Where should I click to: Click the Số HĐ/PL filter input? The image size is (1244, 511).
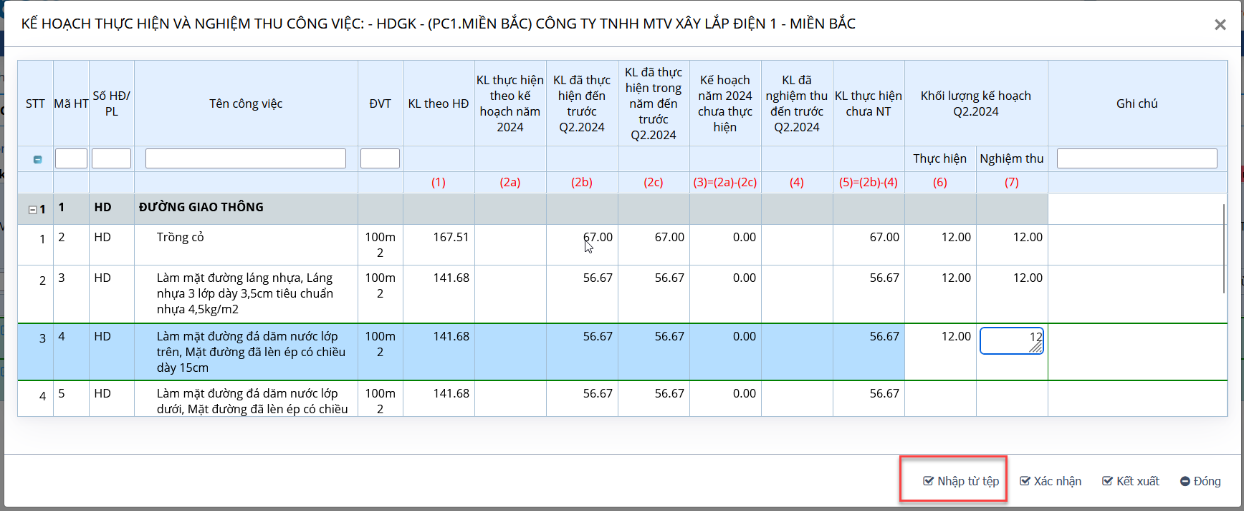coord(111,159)
